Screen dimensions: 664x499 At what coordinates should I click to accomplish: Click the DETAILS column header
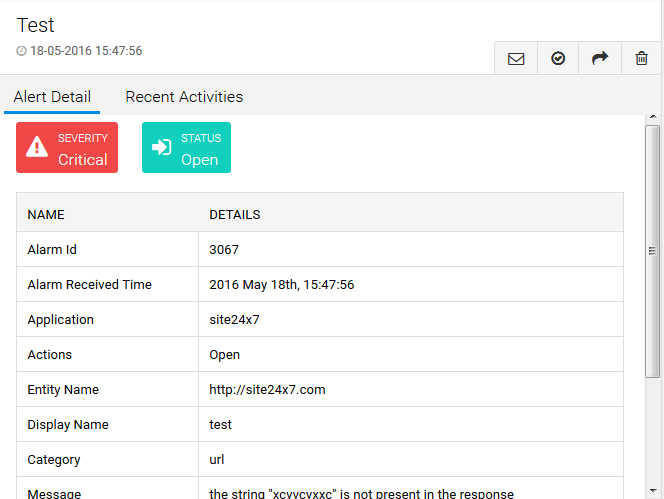[x=234, y=215]
